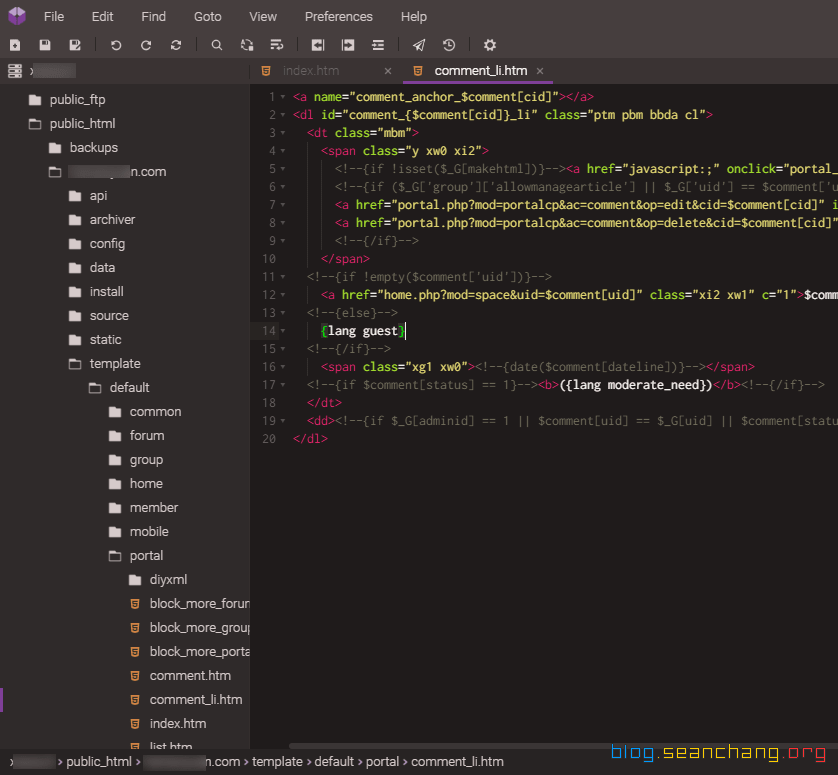Click the Find and Replace toolbar icon
Image resolution: width=838 pixels, height=775 pixels.
pyautogui.click(x=246, y=45)
